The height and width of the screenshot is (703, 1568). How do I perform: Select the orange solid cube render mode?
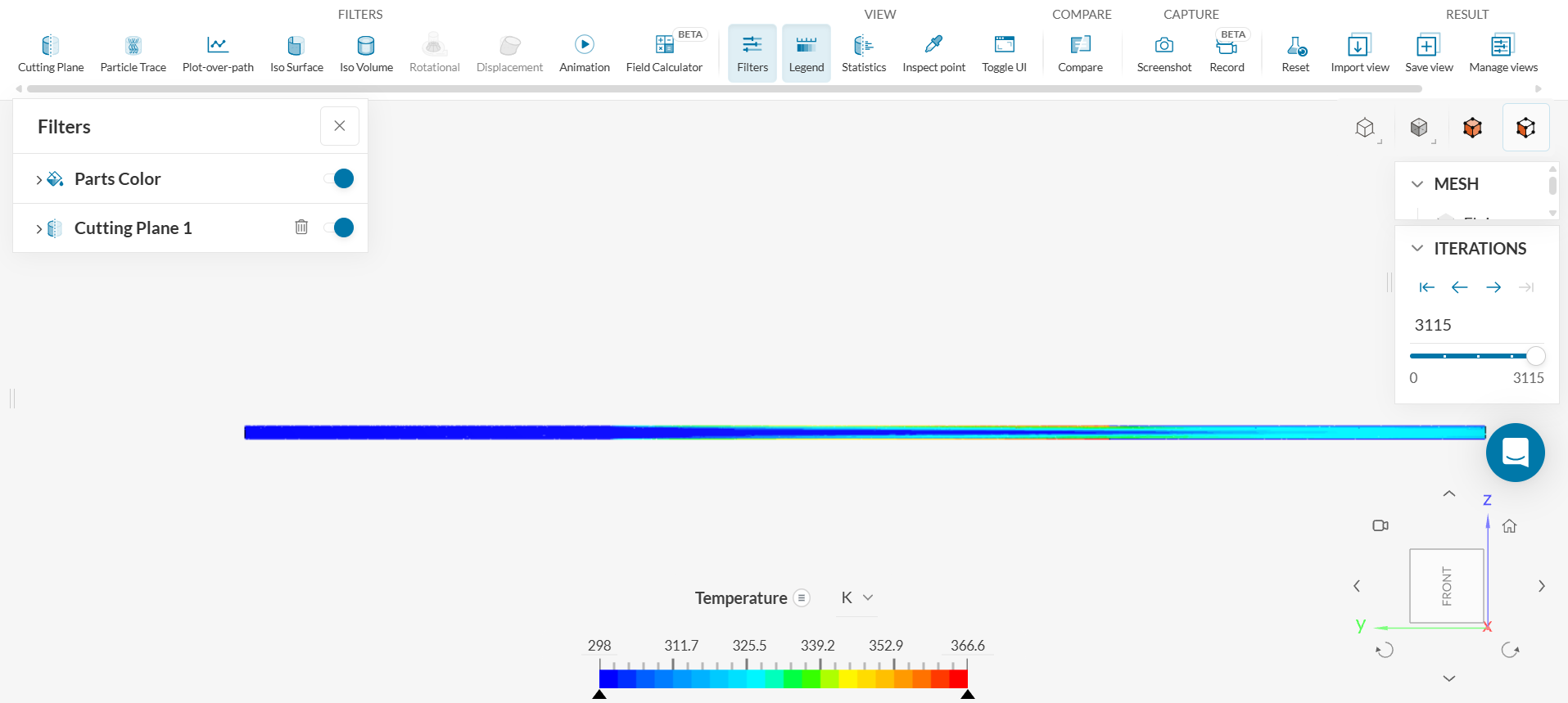tap(1472, 128)
